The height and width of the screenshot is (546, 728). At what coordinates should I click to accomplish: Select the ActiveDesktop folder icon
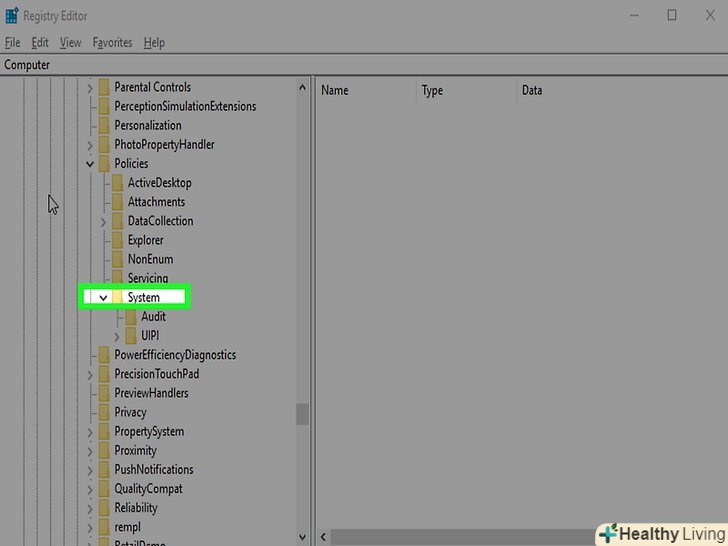click(118, 182)
